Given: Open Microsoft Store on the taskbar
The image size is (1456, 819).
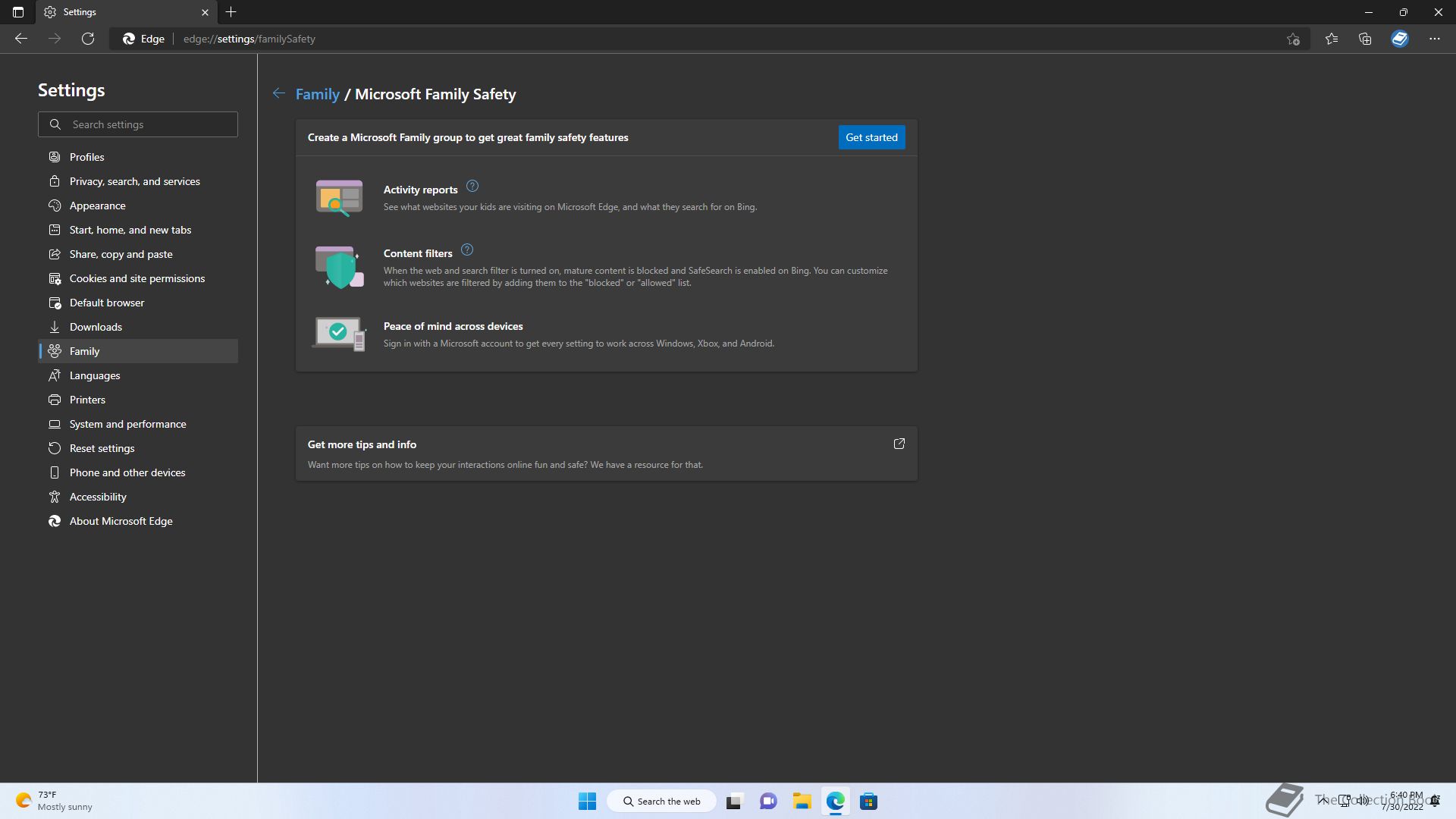Looking at the screenshot, I should click(868, 801).
